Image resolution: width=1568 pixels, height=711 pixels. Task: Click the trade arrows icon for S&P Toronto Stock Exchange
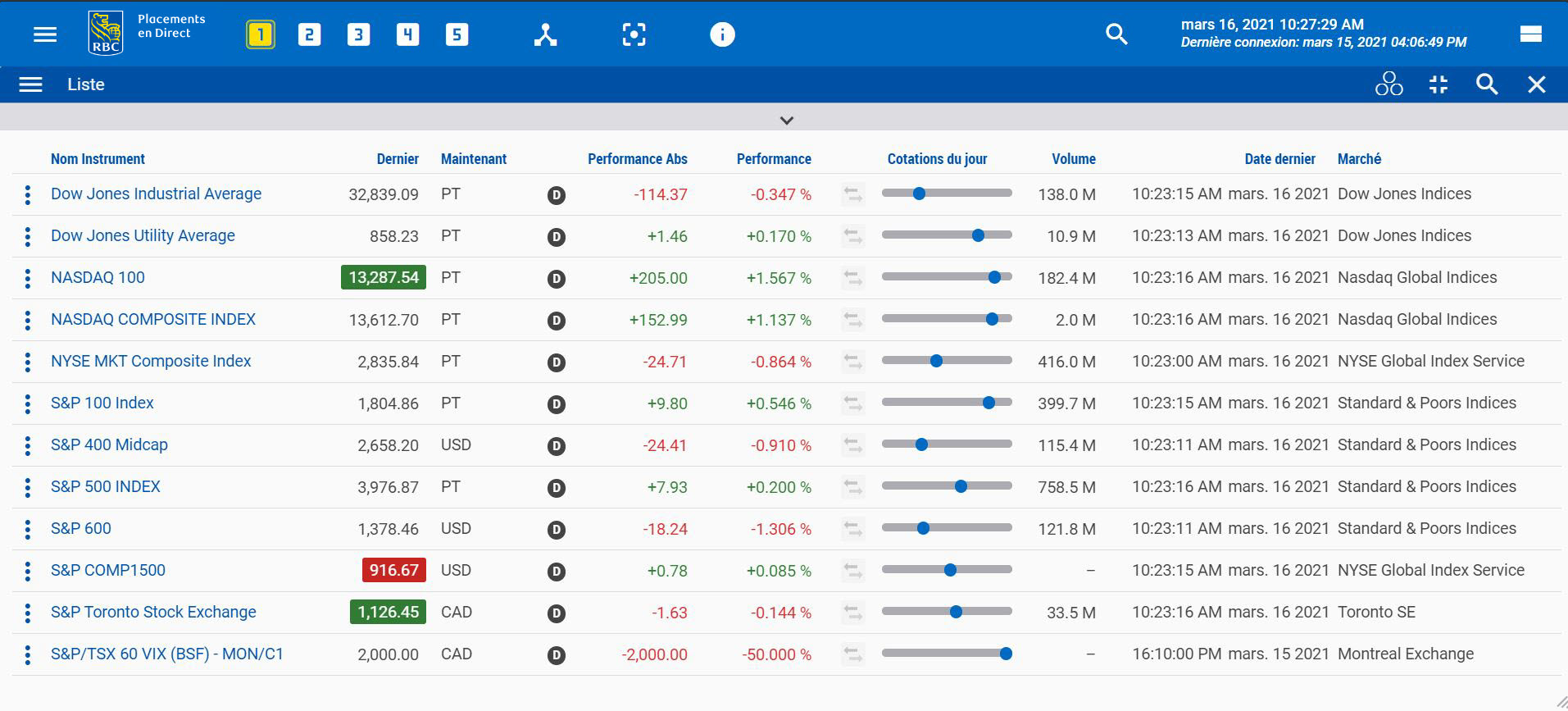(853, 613)
